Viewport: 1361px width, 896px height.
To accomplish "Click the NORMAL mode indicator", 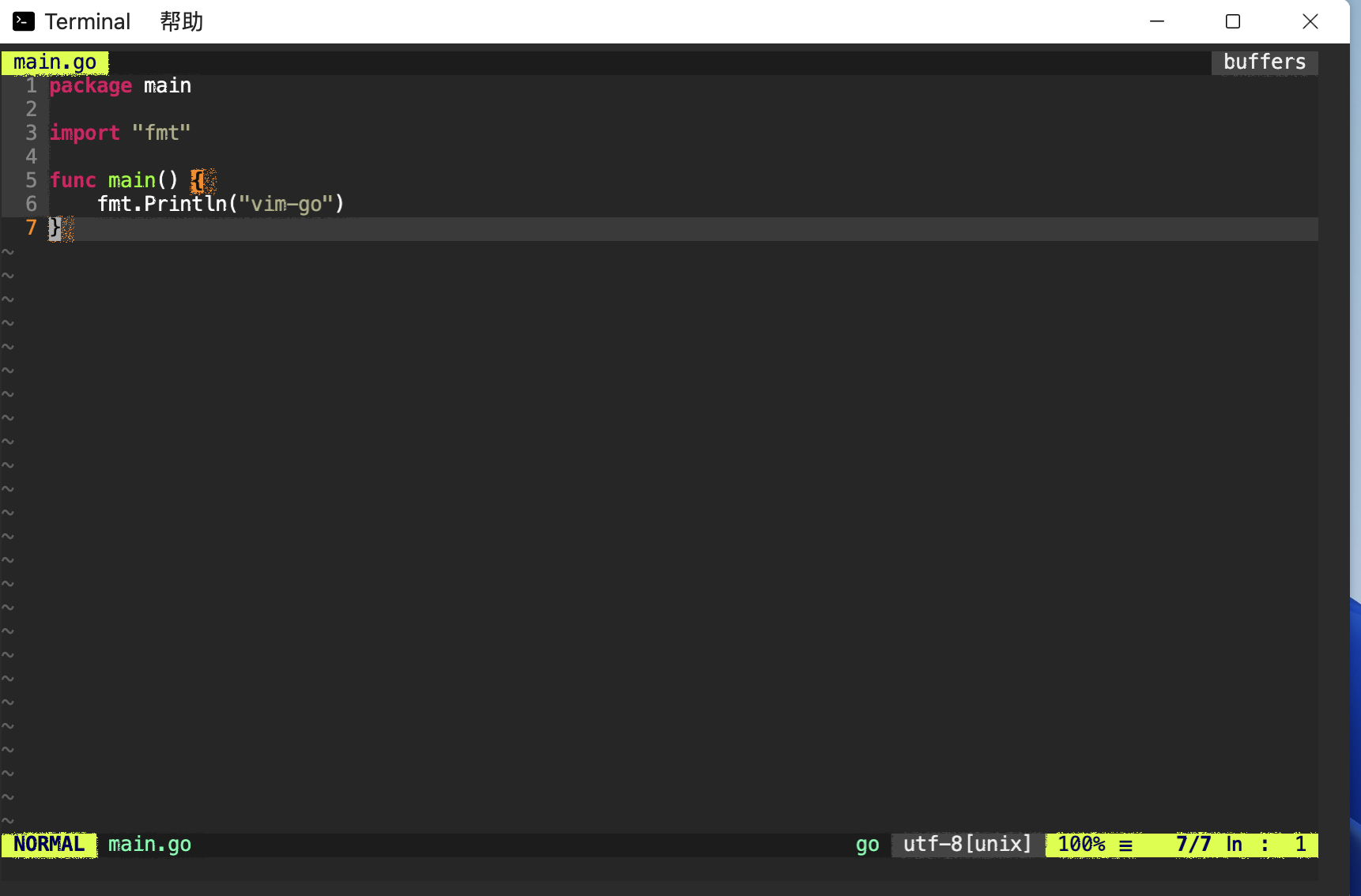I will pos(49,845).
